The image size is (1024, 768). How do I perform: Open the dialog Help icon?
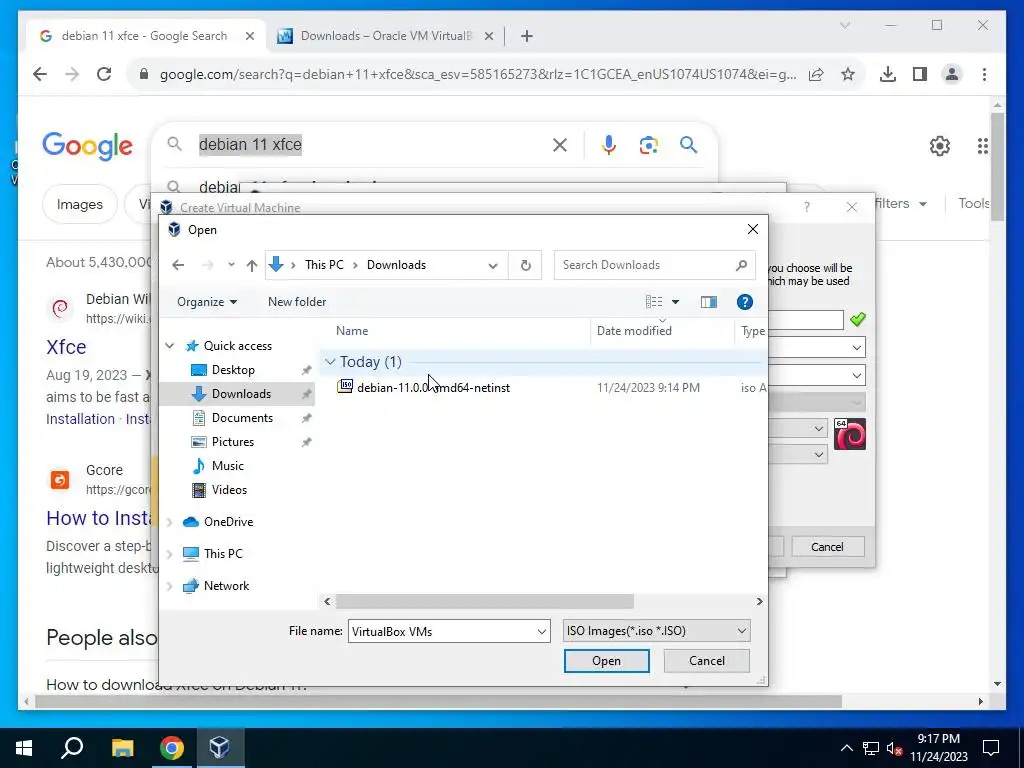coord(744,302)
